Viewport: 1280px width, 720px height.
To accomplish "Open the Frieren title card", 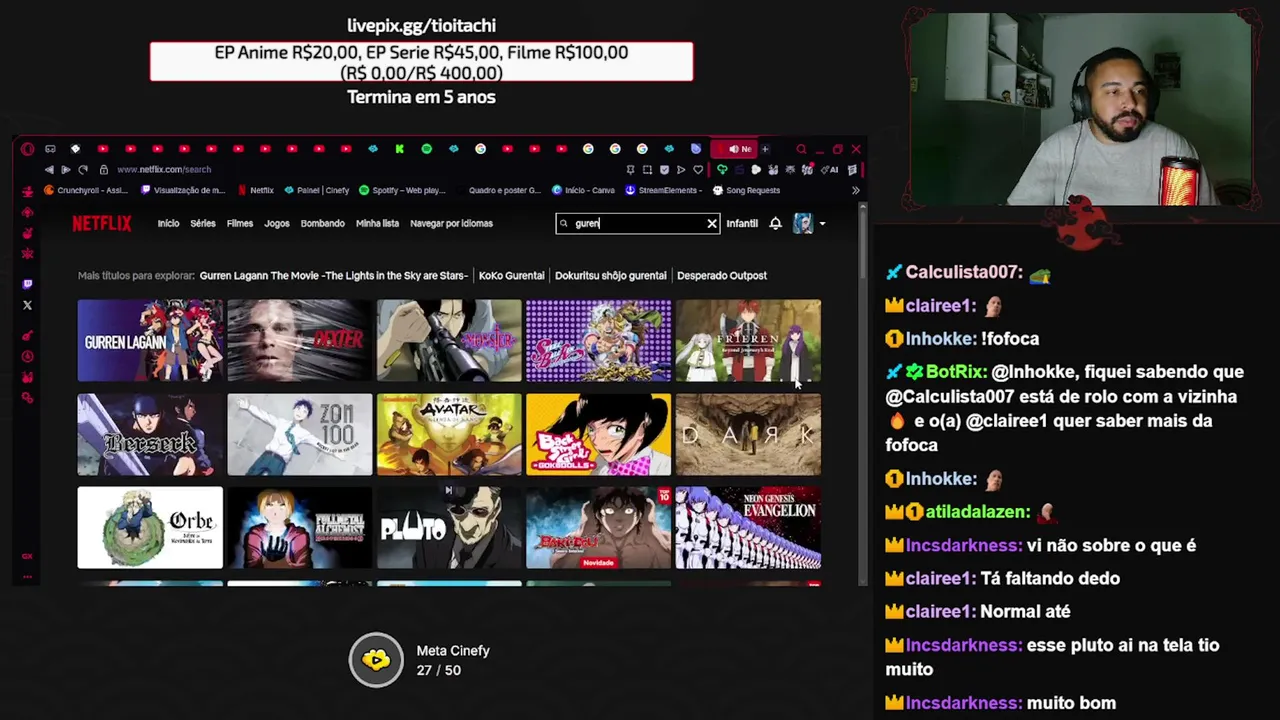I will tap(748, 341).
